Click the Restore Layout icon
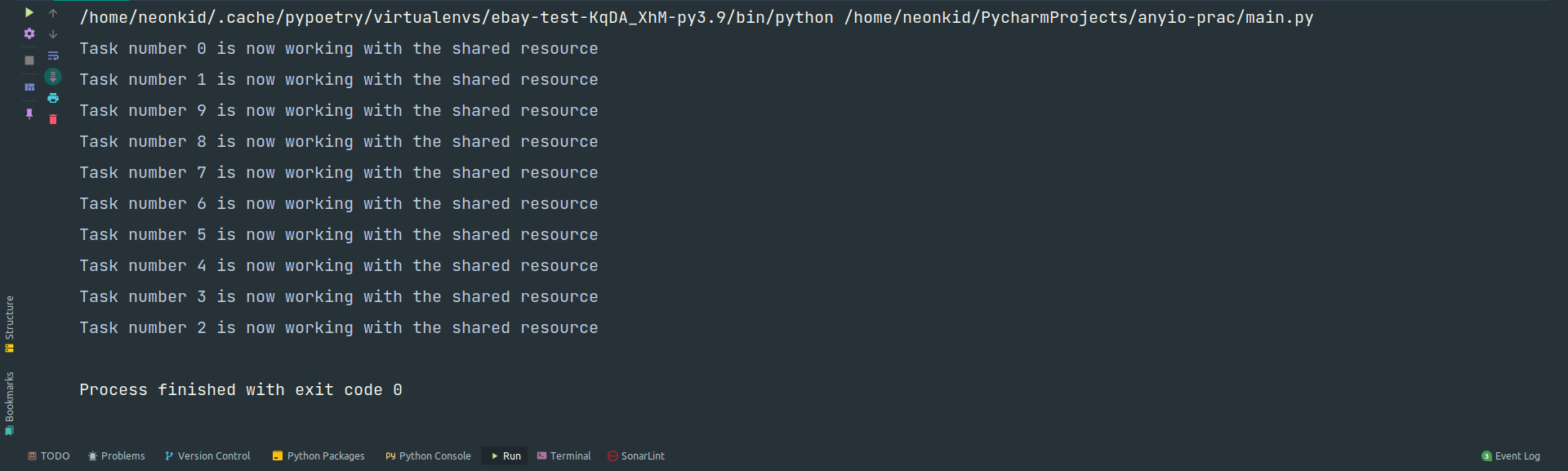Screen dimensions: 1568x471 click(29, 87)
